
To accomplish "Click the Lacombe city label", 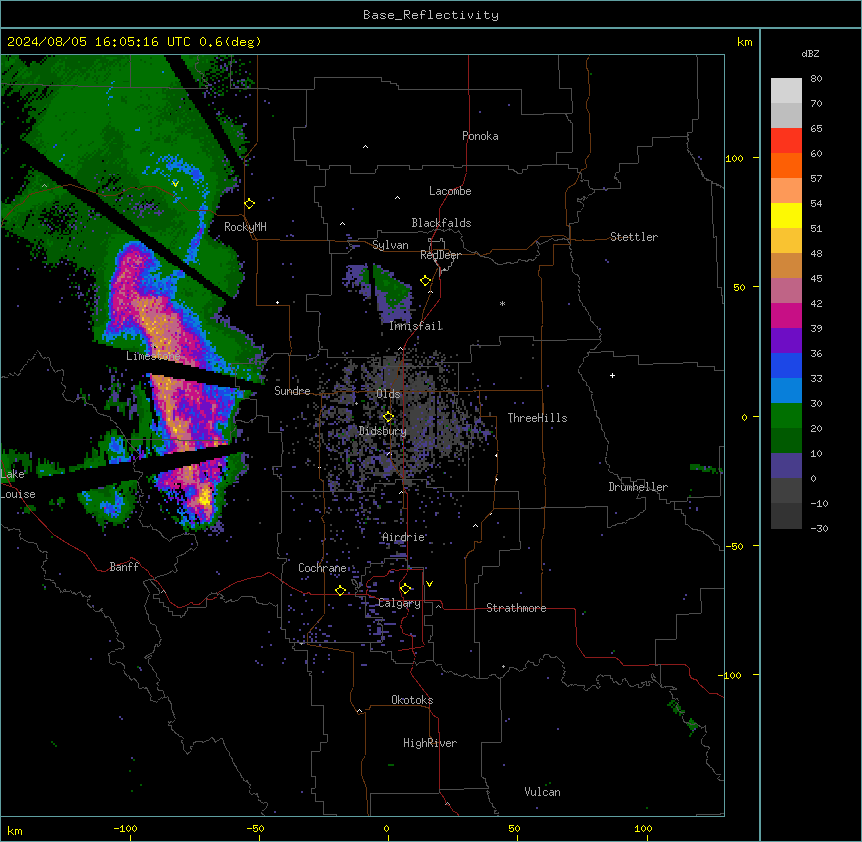I will (x=450, y=191).
